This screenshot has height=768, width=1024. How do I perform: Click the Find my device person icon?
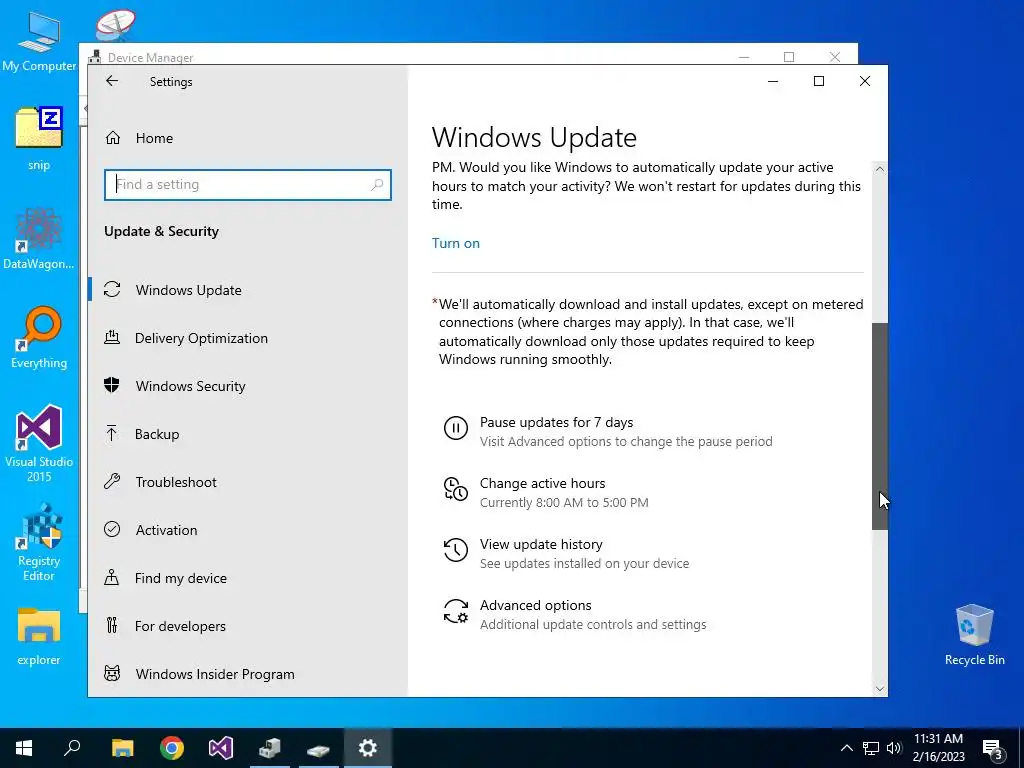pos(112,577)
